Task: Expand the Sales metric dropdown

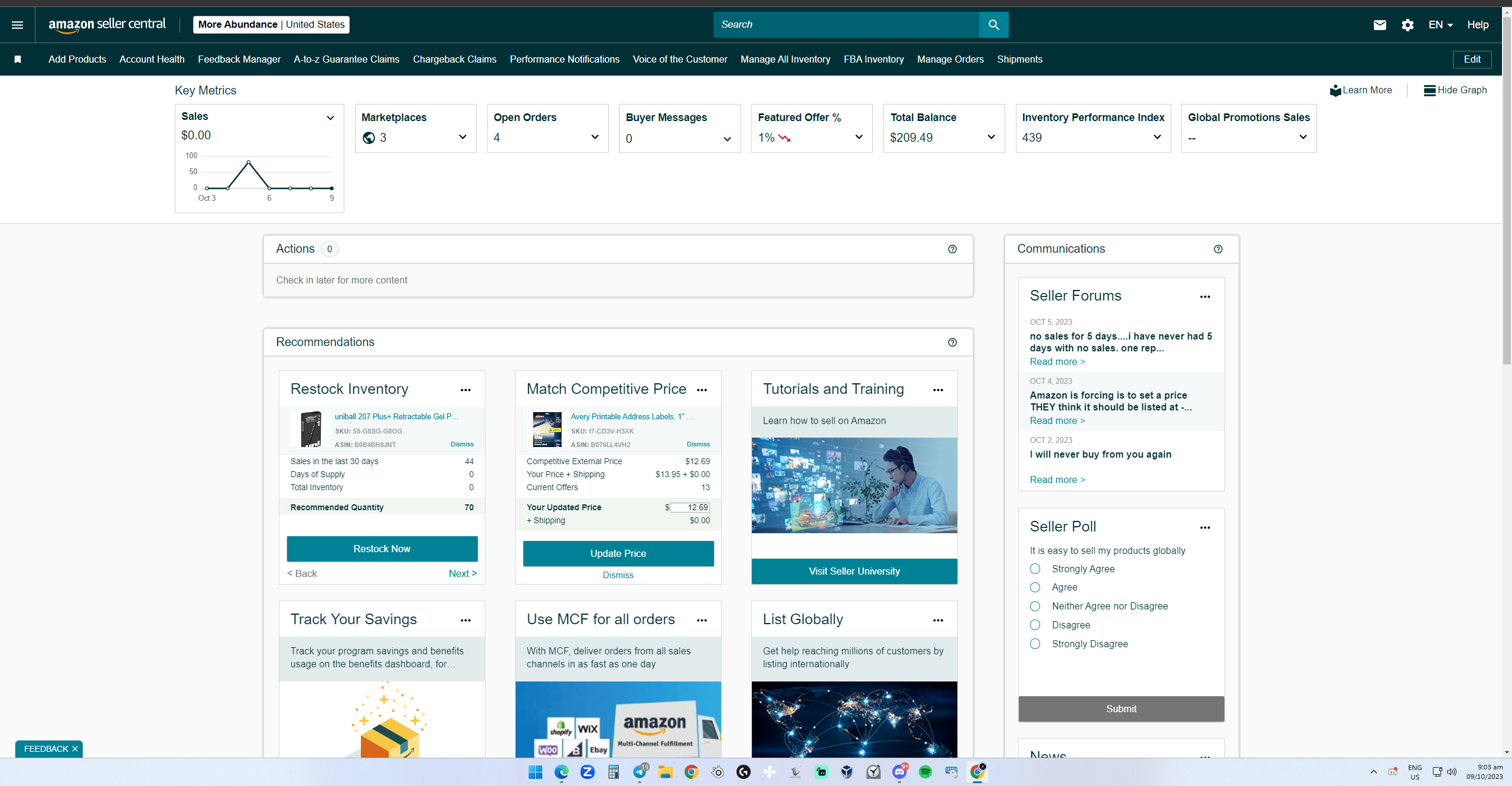Action: tap(330, 118)
